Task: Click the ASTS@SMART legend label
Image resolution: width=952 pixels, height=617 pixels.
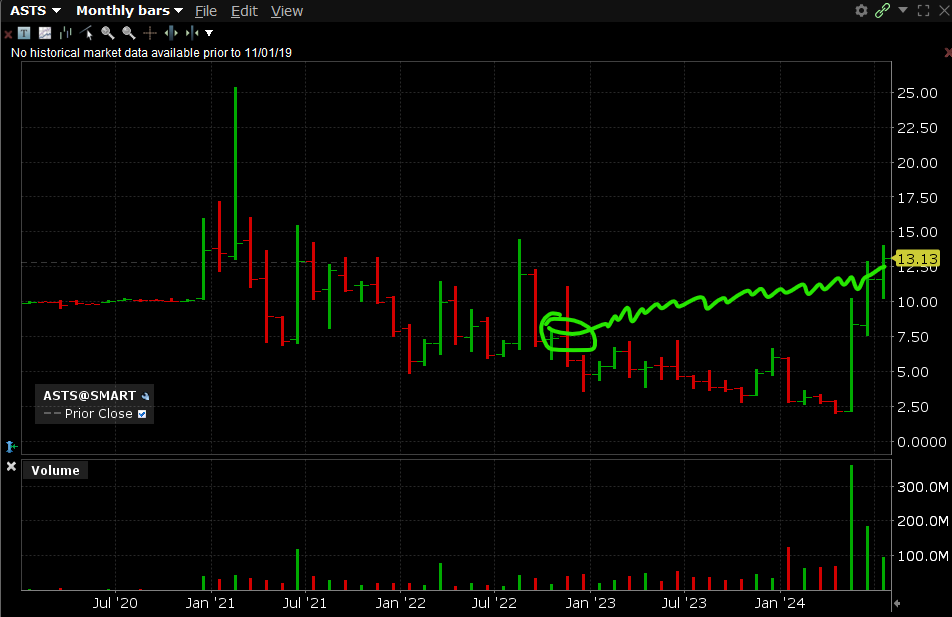Action: point(89,396)
